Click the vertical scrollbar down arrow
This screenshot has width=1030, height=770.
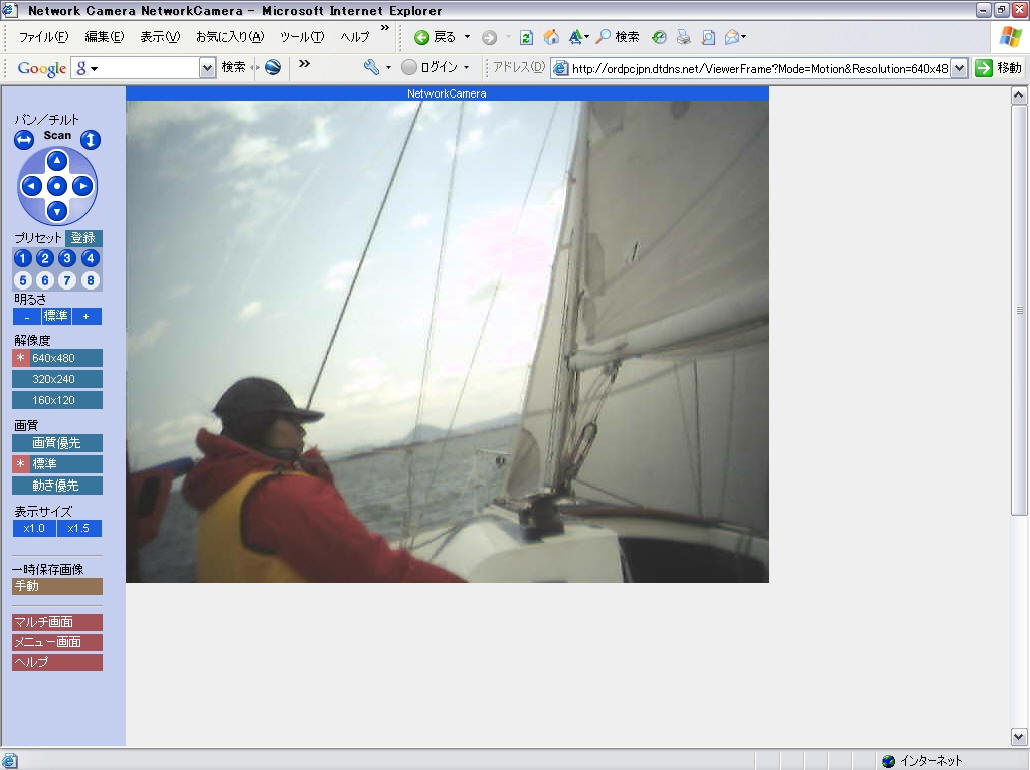1019,736
